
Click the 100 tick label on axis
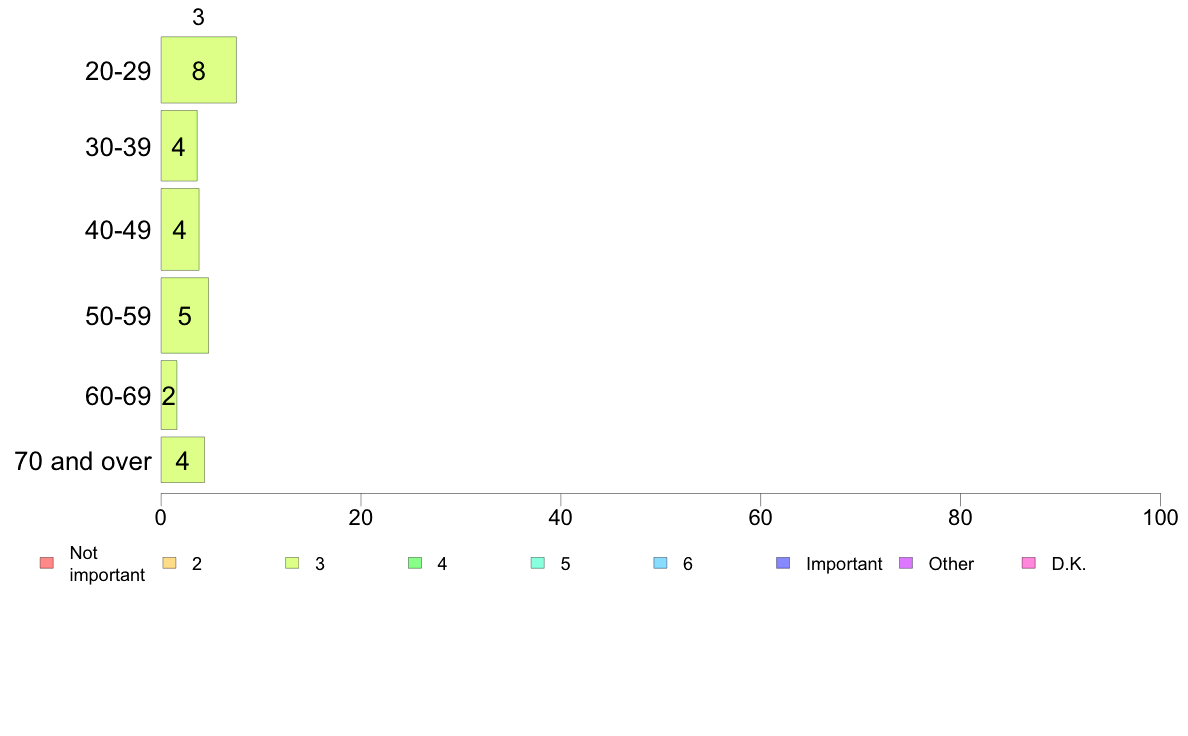(1160, 518)
